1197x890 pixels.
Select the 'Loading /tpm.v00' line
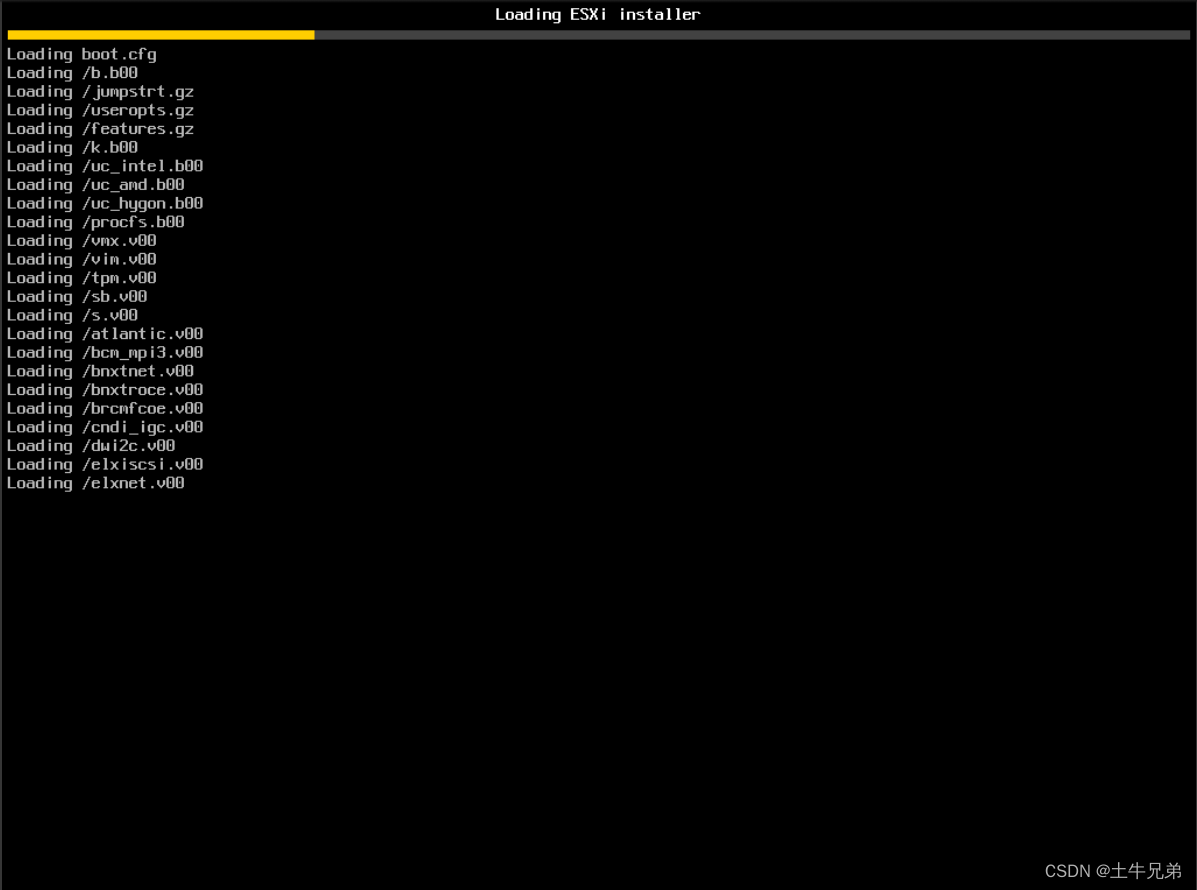(x=82, y=279)
